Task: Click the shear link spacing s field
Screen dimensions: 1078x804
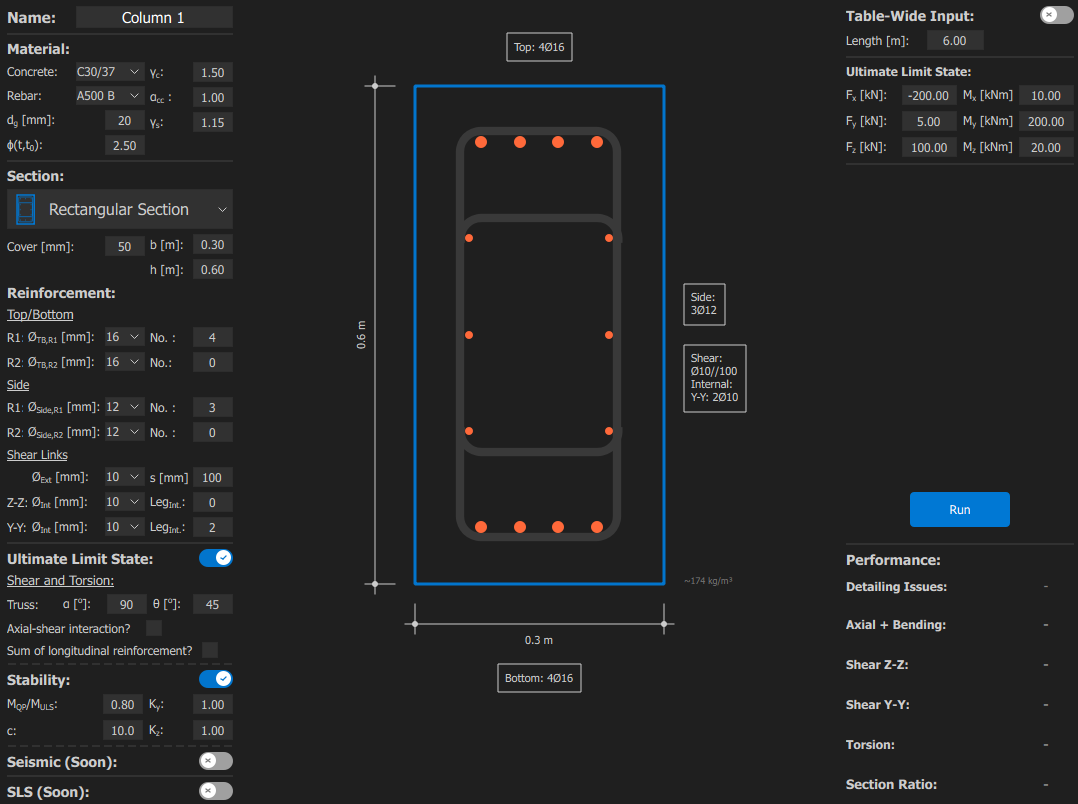Action: pos(212,477)
